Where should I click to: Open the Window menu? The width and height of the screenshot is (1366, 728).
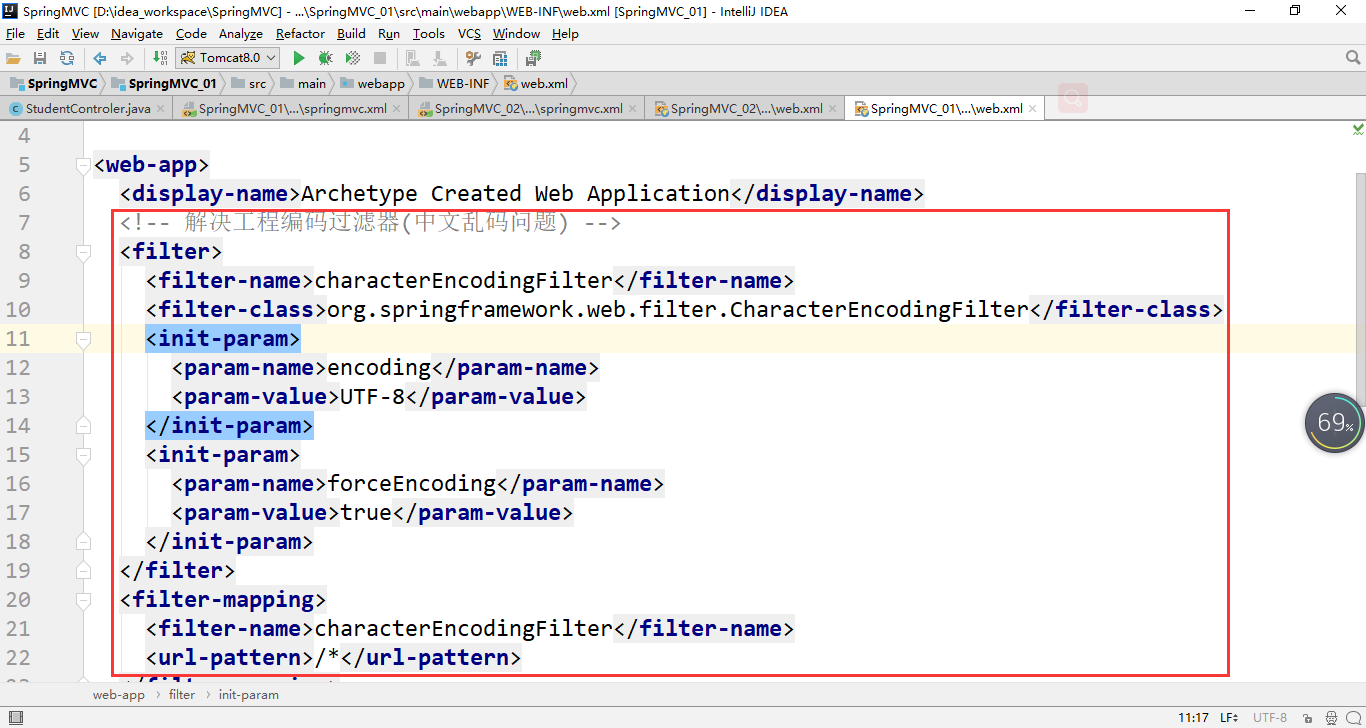(x=516, y=33)
